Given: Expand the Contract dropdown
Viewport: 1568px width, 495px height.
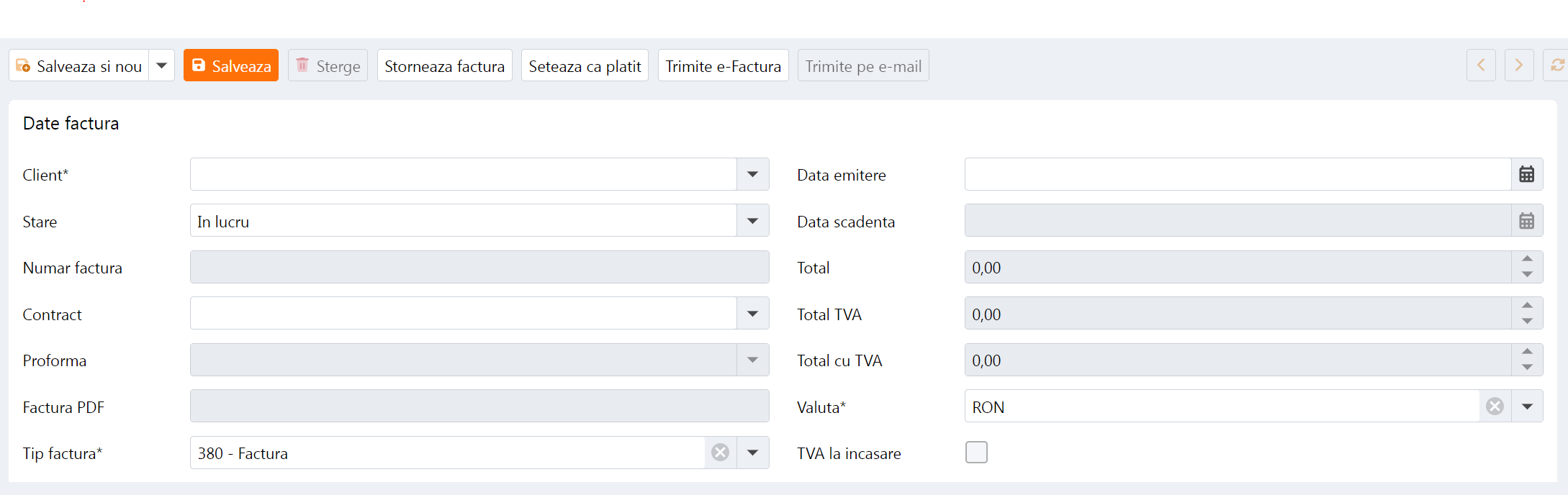Looking at the screenshot, I should (752, 314).
